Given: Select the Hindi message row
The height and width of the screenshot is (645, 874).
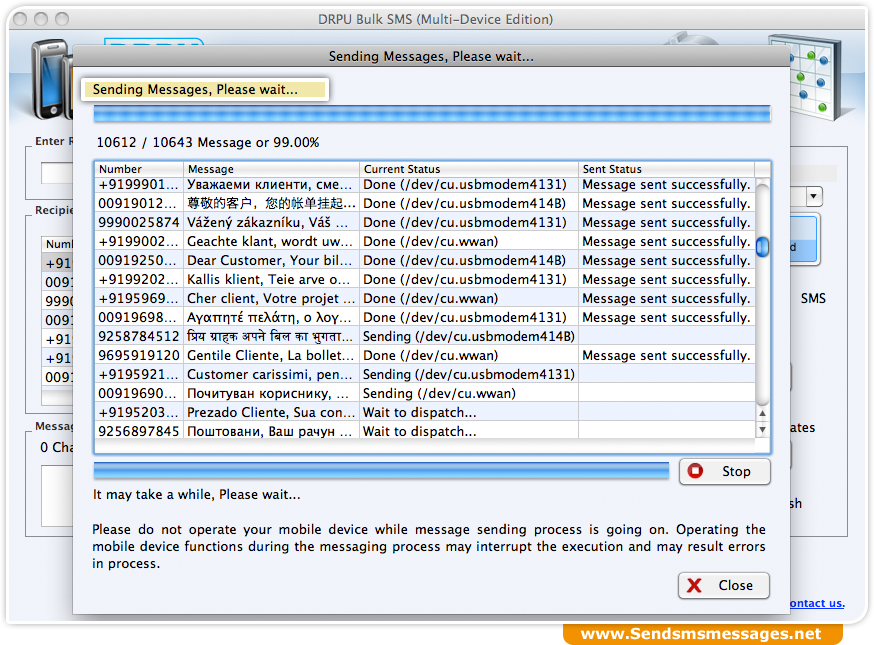Looking at the screenshot, I should coord(270,336).
